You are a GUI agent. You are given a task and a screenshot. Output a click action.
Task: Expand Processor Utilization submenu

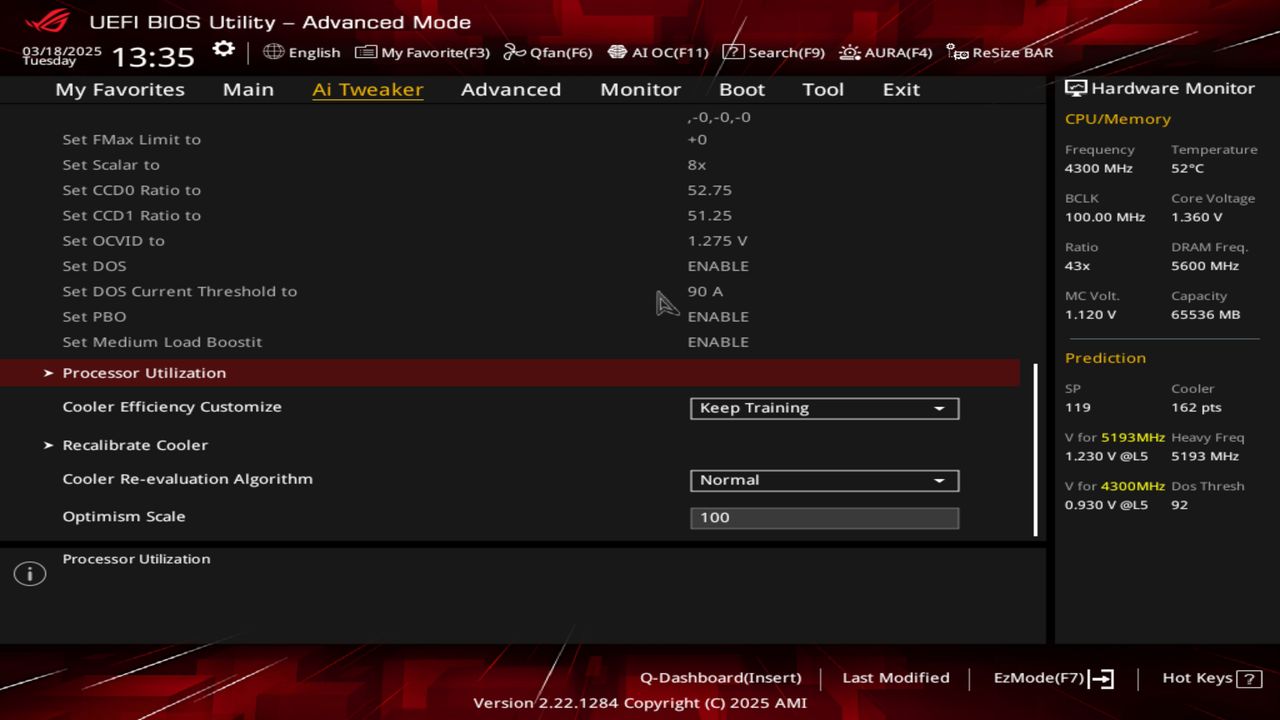[x=510, y=373]
